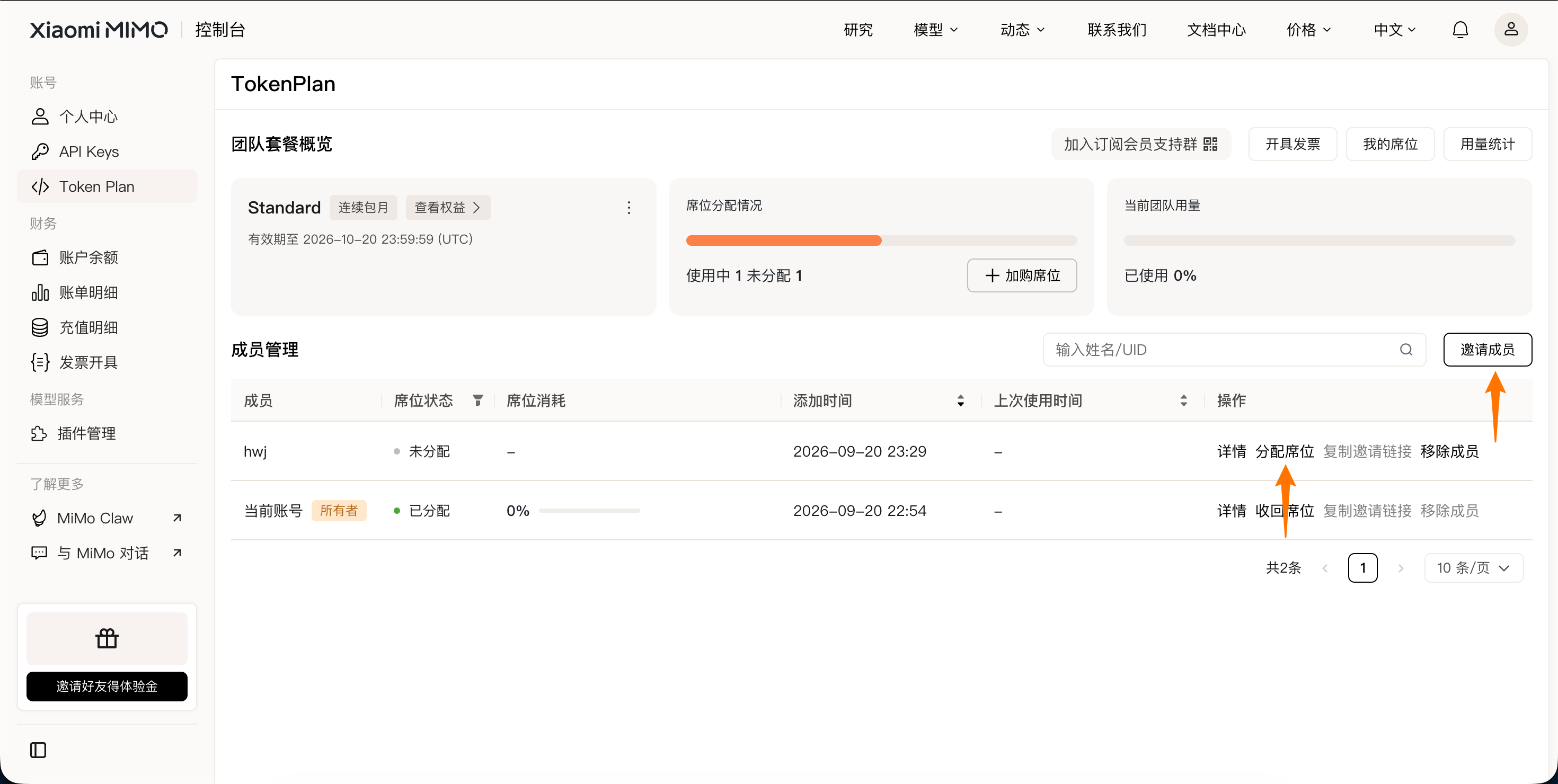Open 与 MiMo 对话 external link

tap(107, 553)
